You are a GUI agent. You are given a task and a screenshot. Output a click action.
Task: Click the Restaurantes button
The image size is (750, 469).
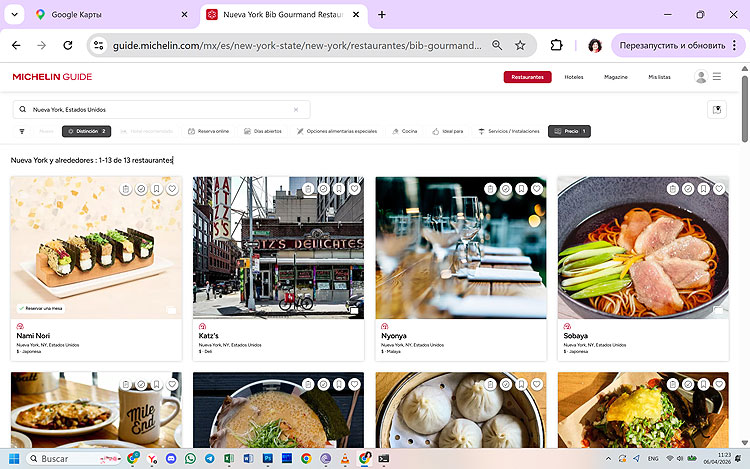[x=527, y=77]
